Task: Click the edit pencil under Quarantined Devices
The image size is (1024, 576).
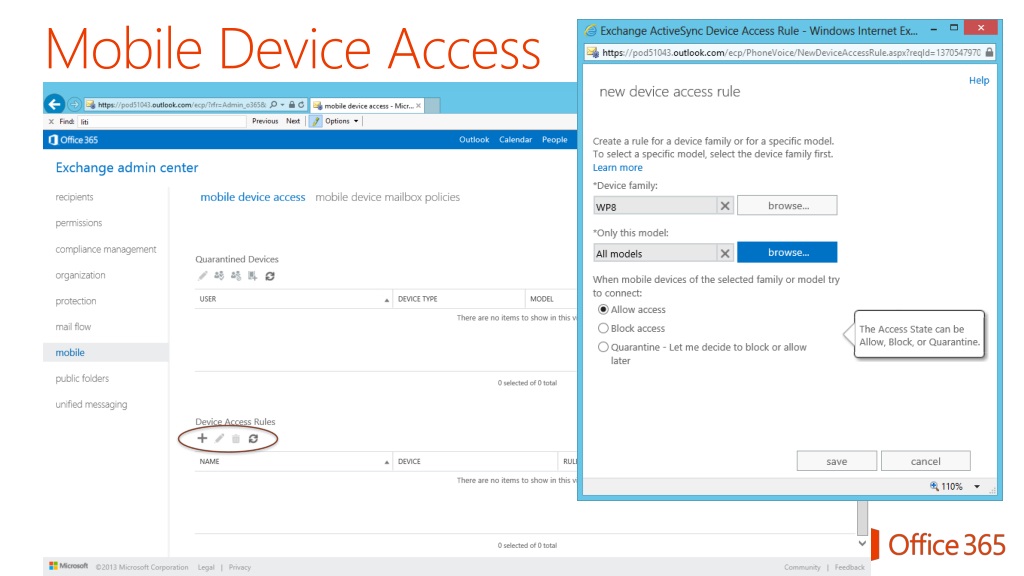Action: tap(202, 276)
